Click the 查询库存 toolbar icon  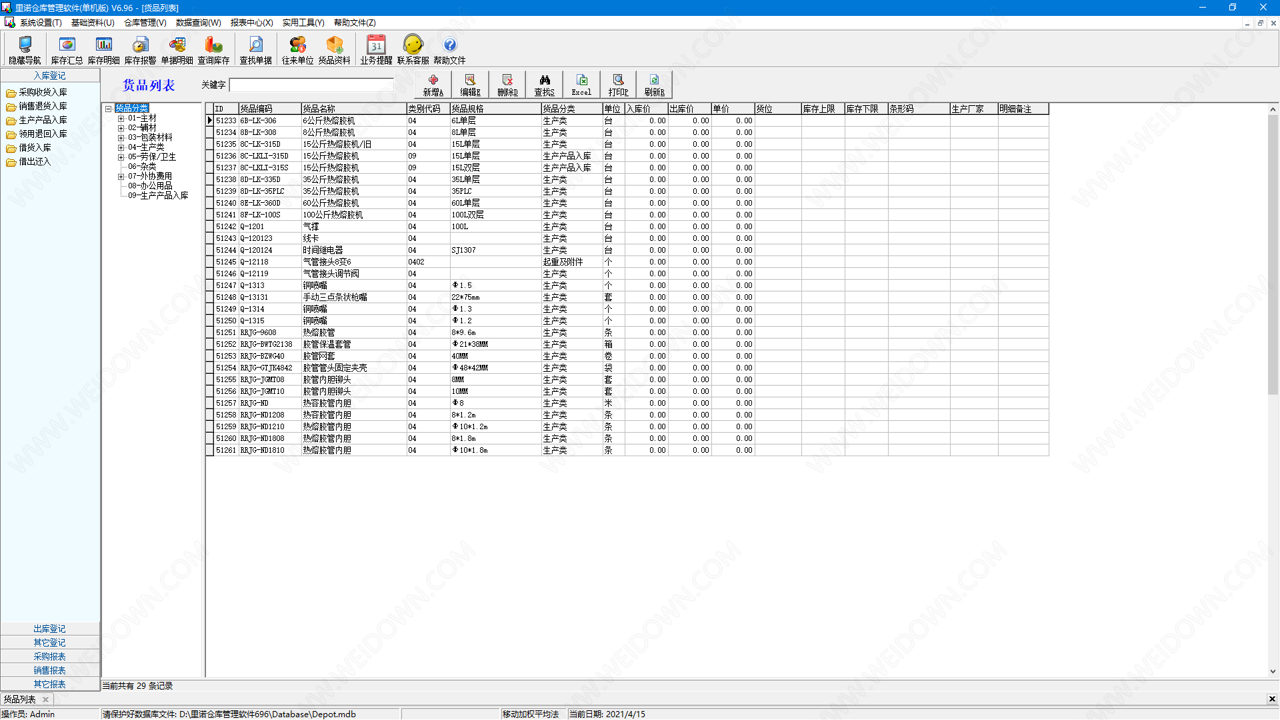coord(214,50)
